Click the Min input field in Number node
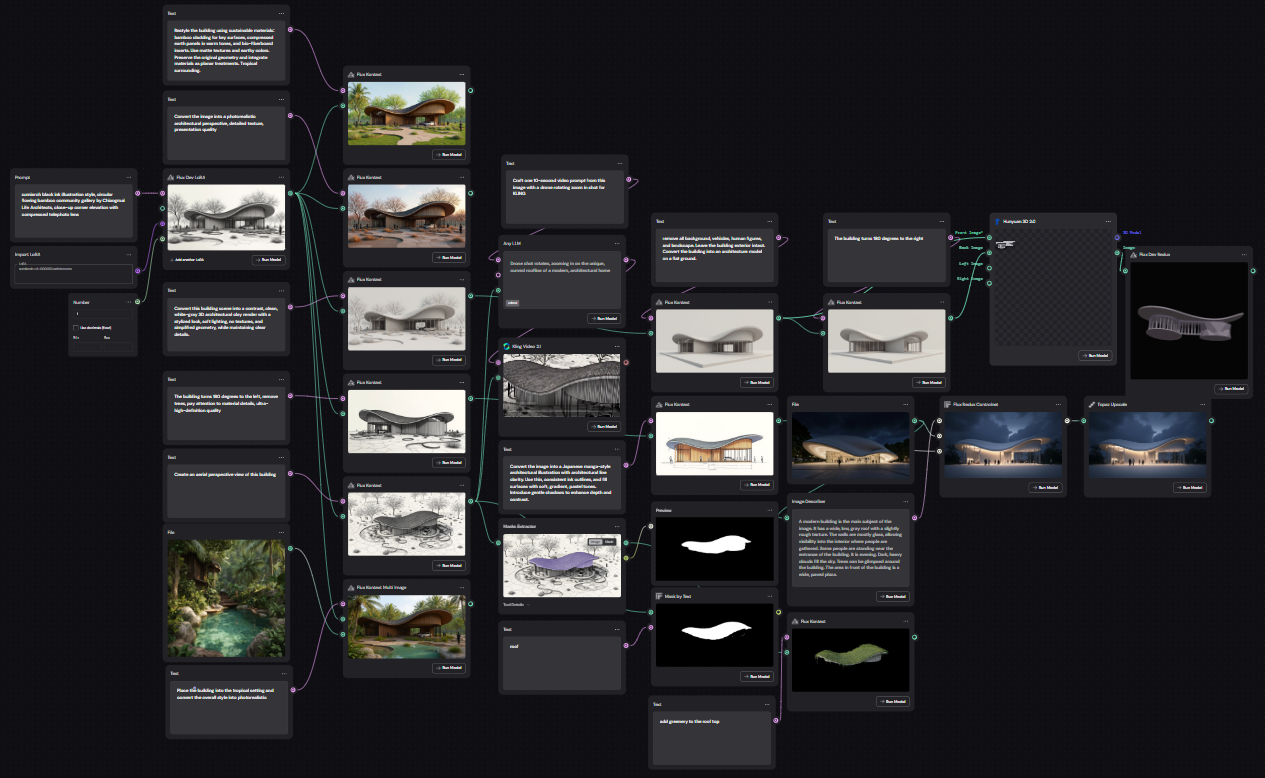This screenshot has width=1265, height=778. (87, 347)
